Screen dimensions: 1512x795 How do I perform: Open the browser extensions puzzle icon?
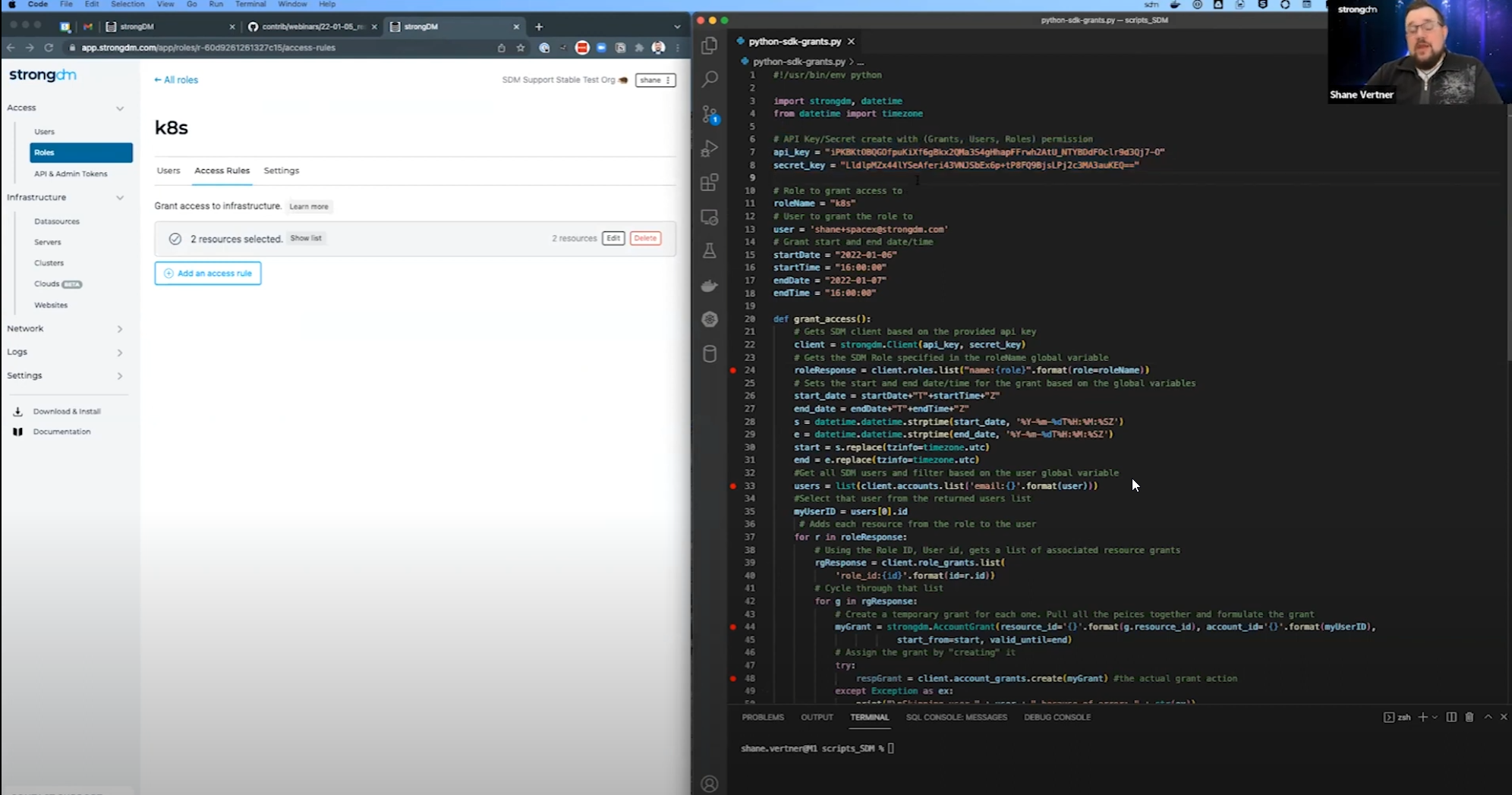pyautogui.click(x=639, y=48)
